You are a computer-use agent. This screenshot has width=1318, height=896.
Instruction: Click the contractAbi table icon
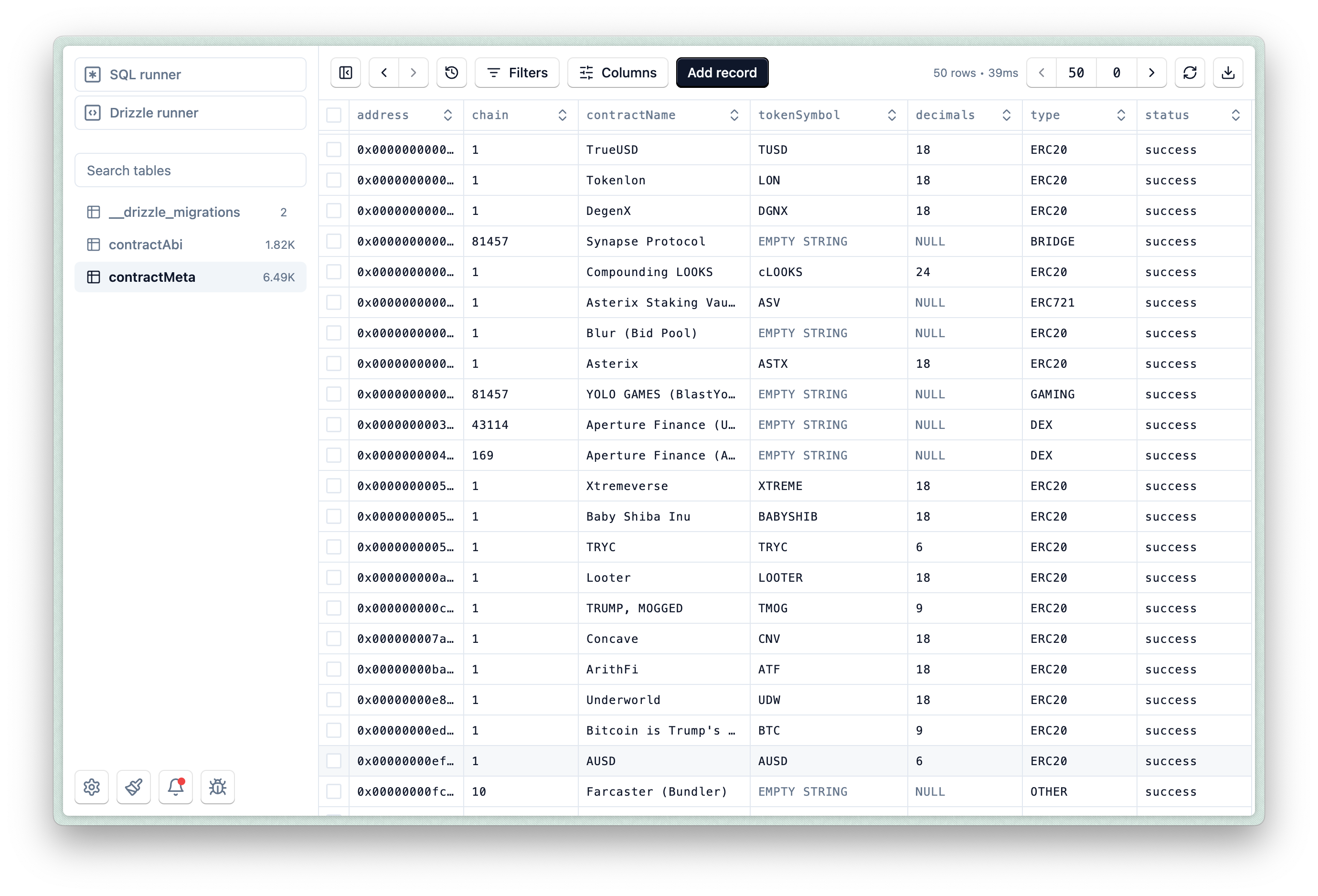click(94, 245)
